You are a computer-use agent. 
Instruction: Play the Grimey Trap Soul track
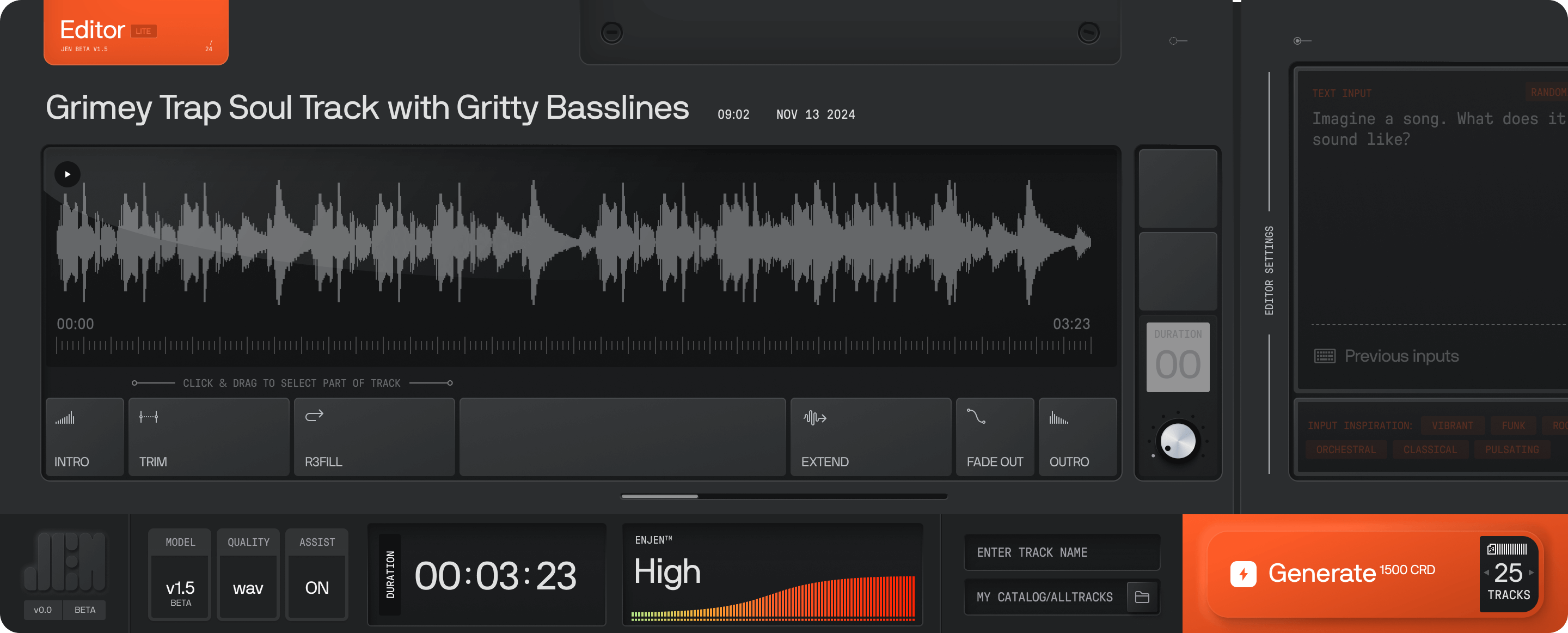pyautogui.click(x=68, y=174)
